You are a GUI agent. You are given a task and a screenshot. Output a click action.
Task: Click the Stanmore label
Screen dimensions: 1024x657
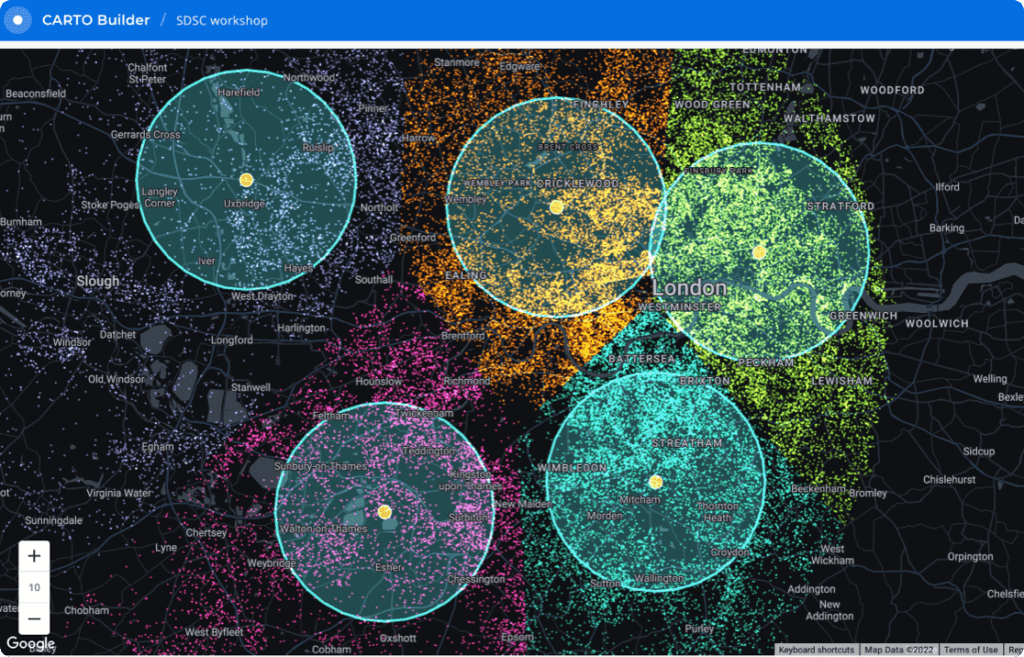[x=456, y=62]
